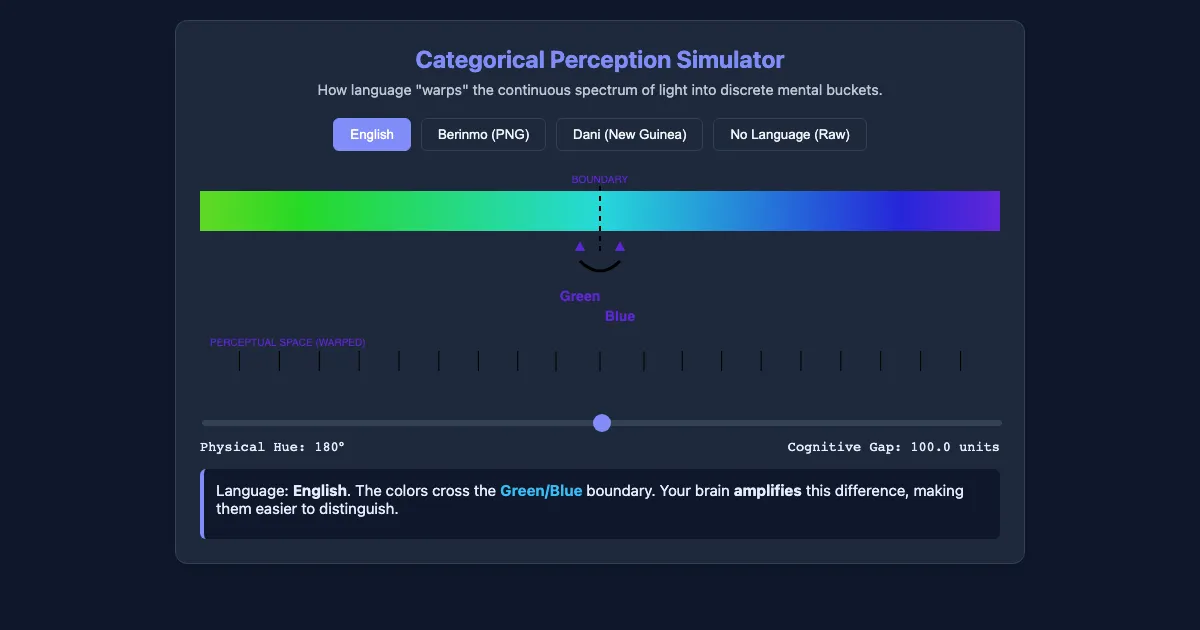The image size is (1200, 630).
Task: Click the Green category label
Action: coord(580,296)
